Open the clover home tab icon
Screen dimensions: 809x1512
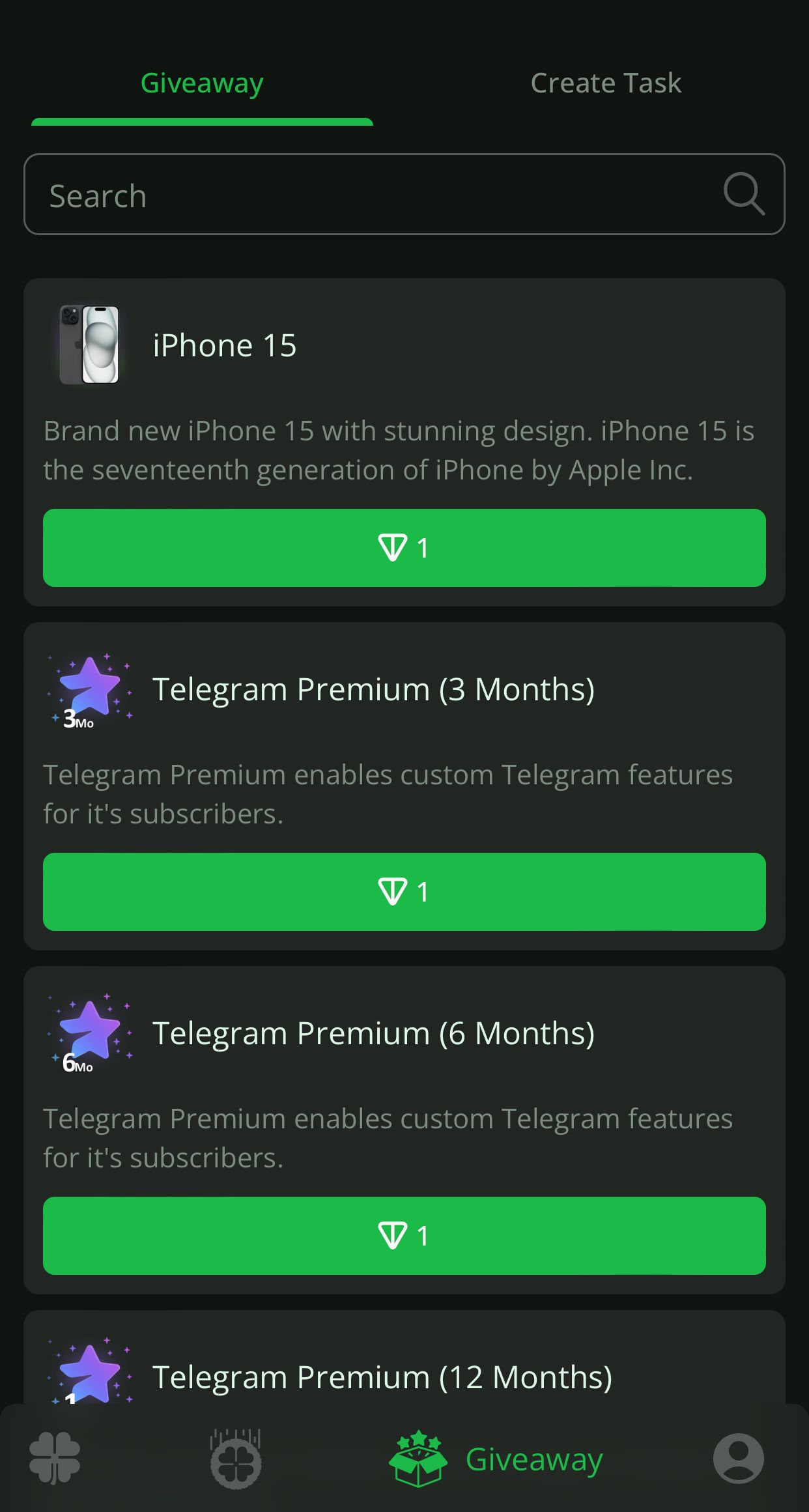point(55,1459)
